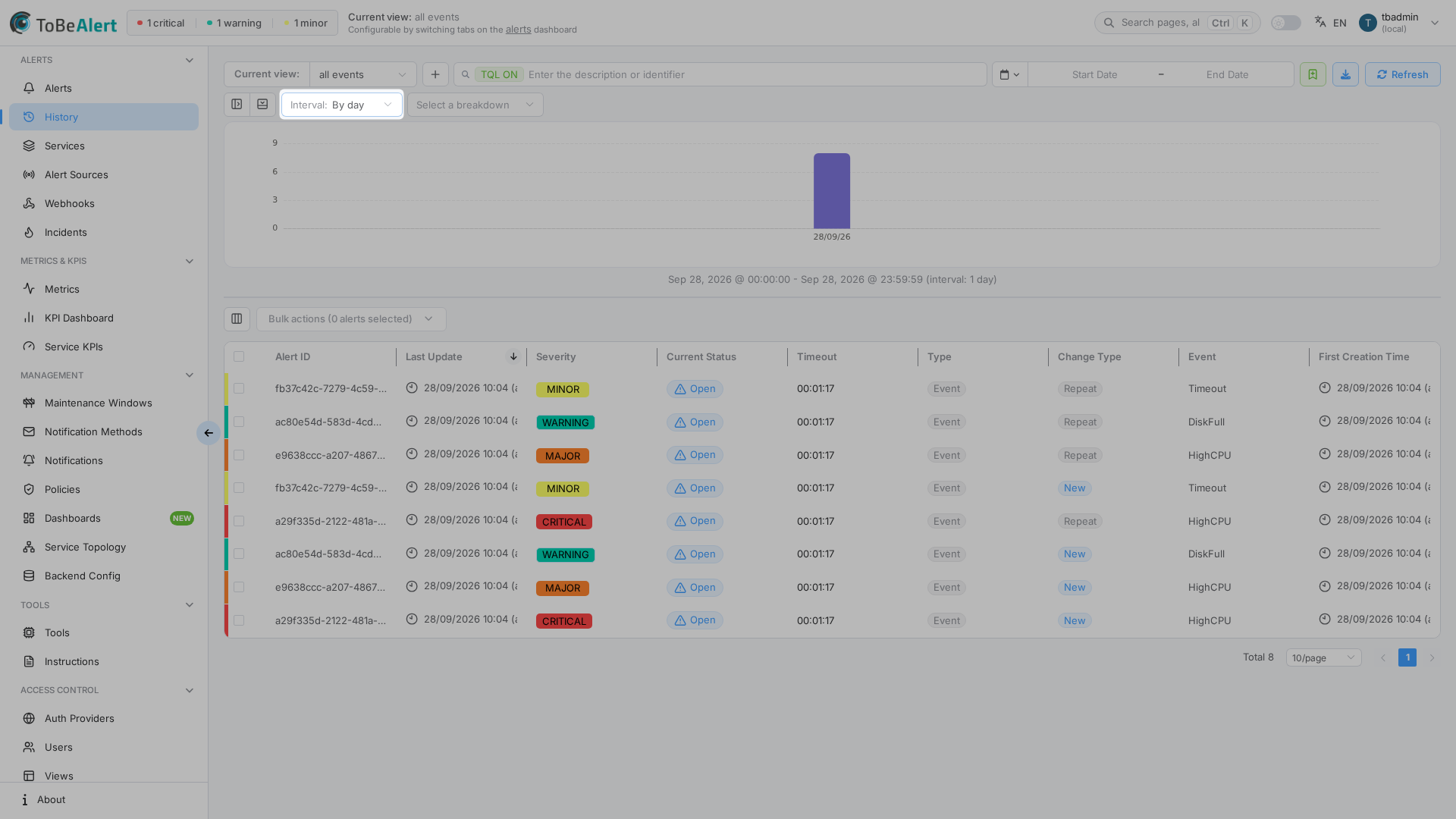This screenshot has width=1456, height=819.
Task: Toggle the chart panel layout icon
Action: [x=237, y=104]
